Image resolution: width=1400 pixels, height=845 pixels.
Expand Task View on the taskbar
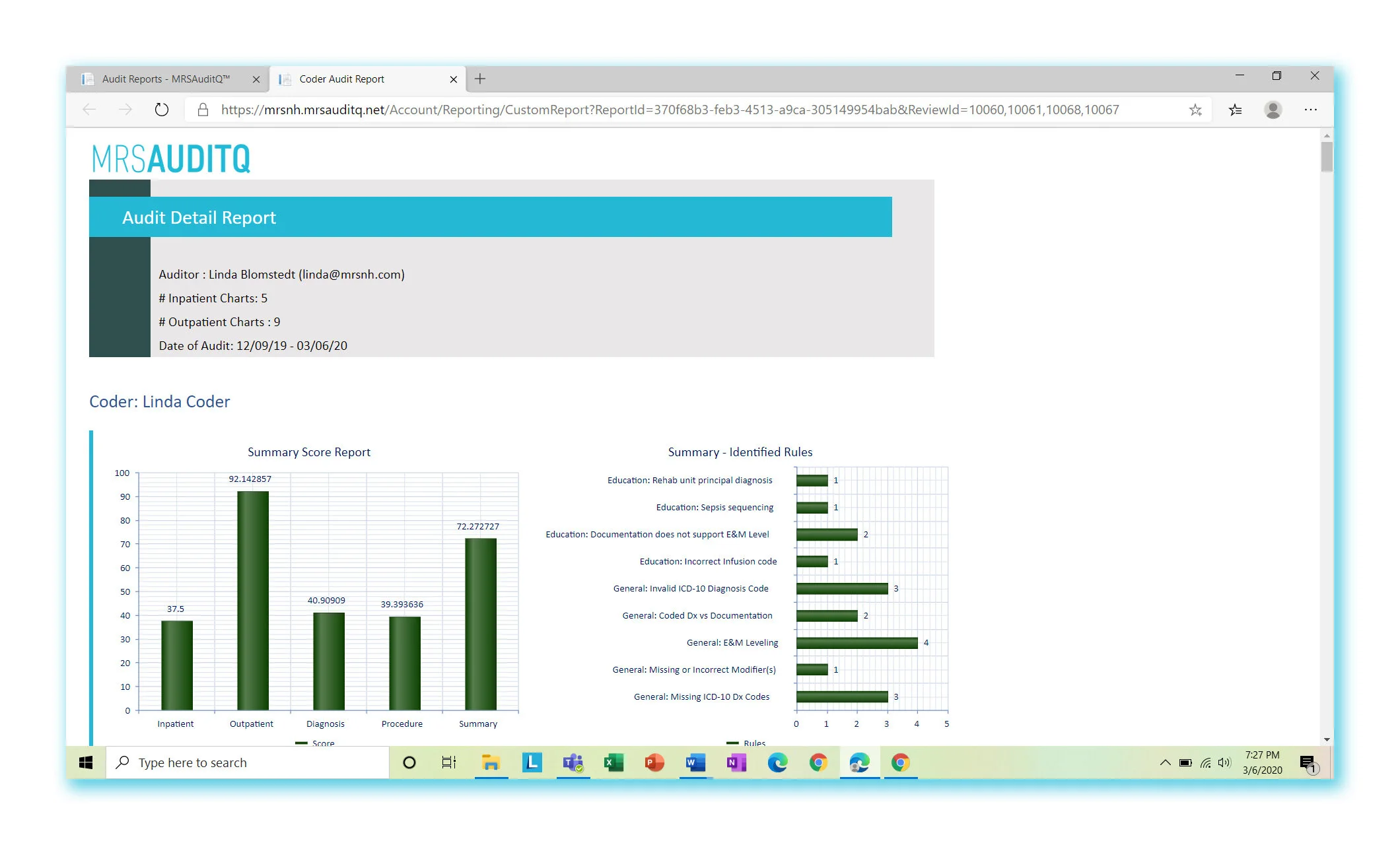pos(449,762)
